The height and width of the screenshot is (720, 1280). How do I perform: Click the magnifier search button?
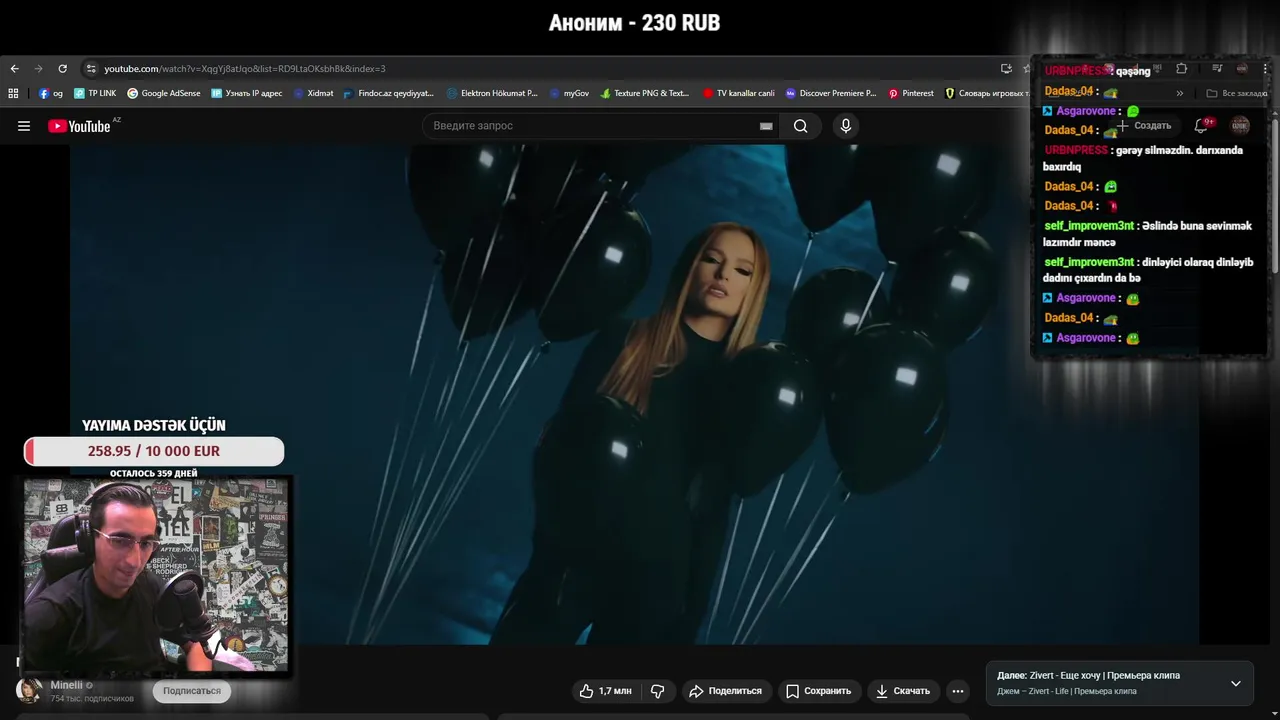point(800,126)
